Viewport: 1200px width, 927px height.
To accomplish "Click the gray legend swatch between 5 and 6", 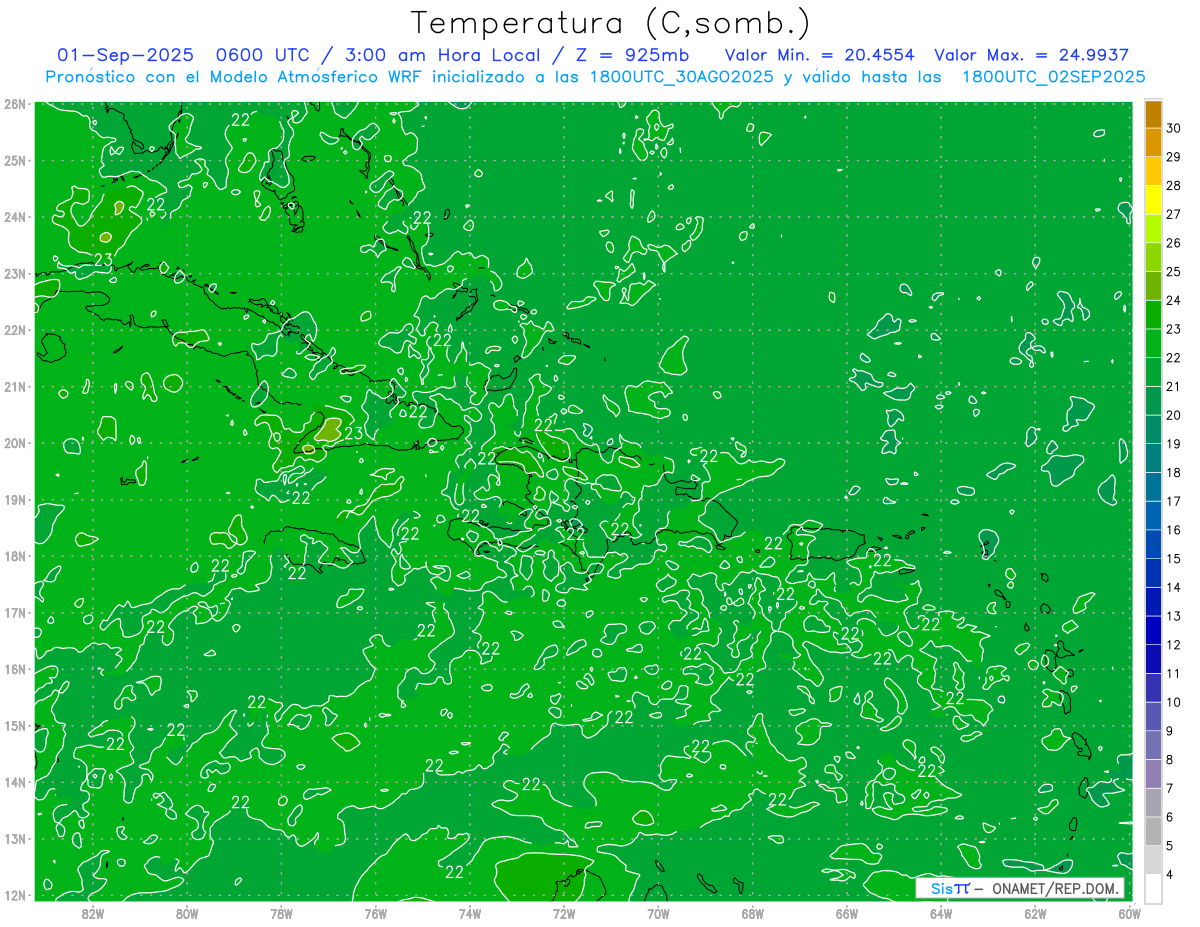I will [1153, 831].
